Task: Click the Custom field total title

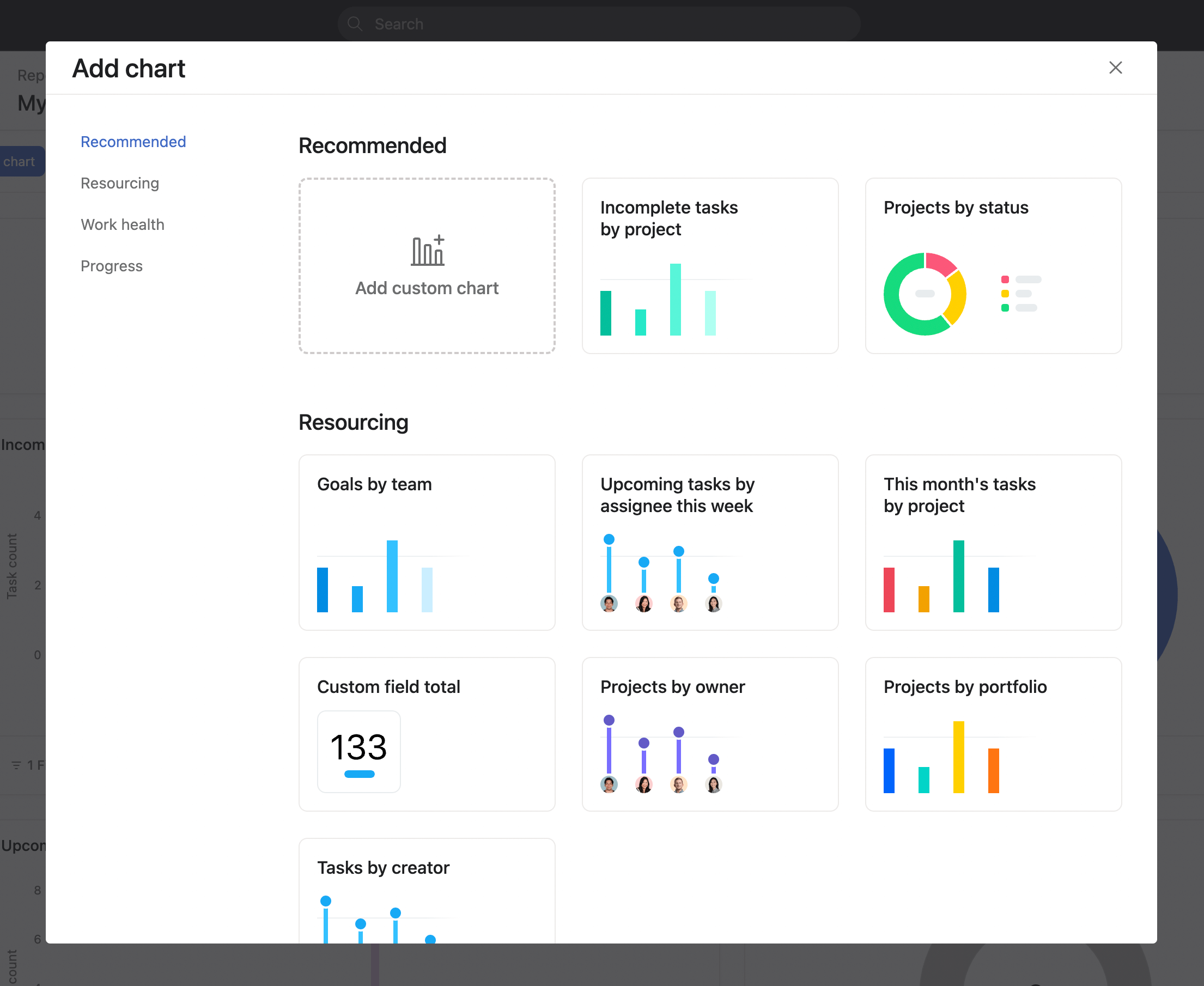Action: tap(388, 687)
